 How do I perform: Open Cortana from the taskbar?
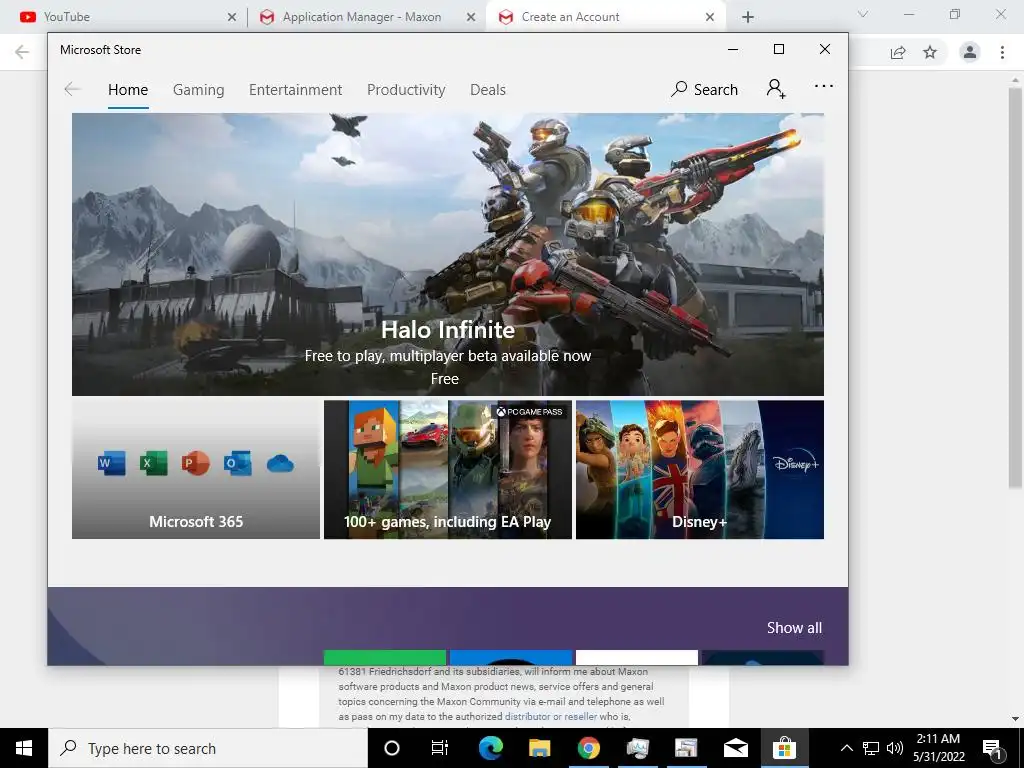click(x=392, y=748)
